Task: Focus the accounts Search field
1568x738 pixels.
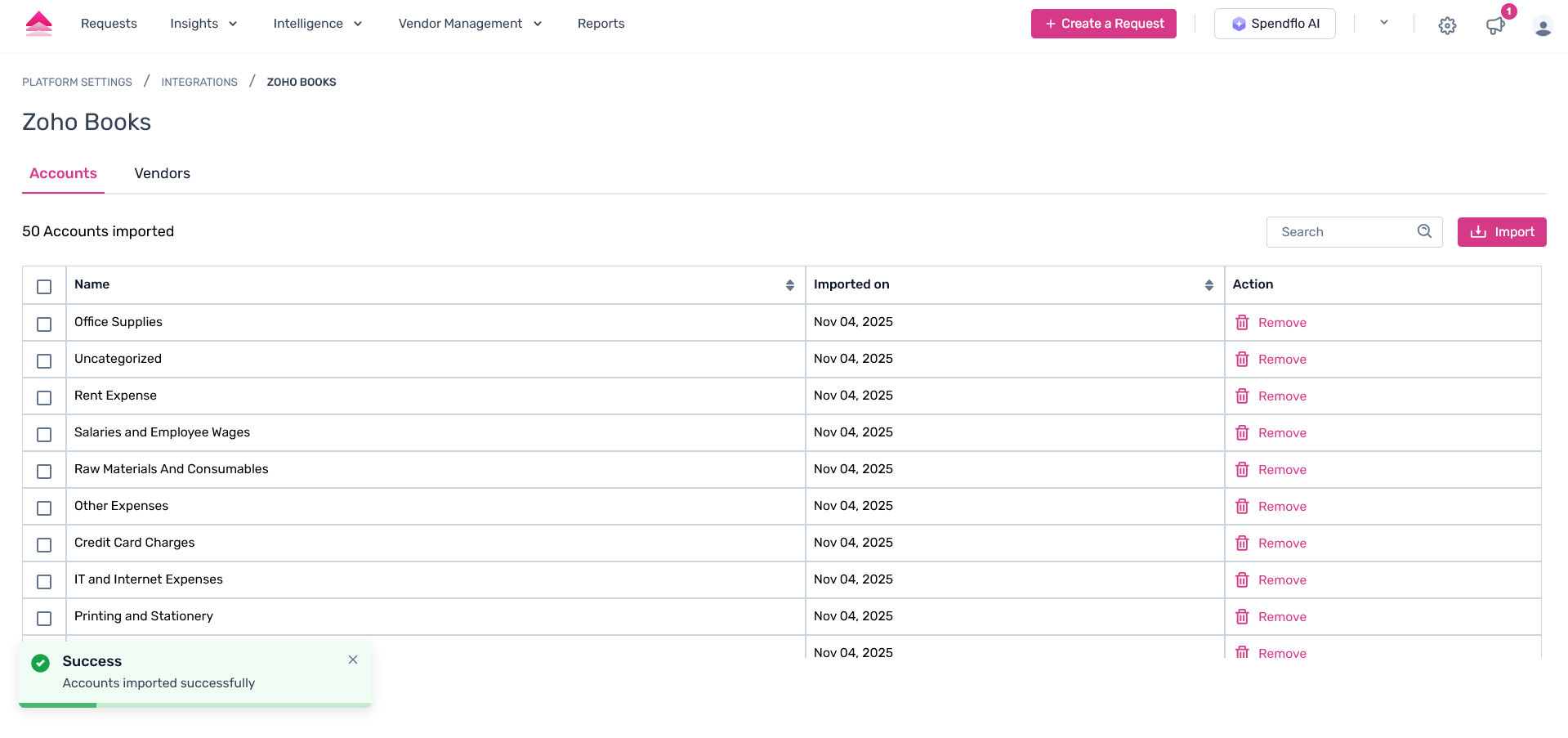Action: click(x=1344, y=232)
